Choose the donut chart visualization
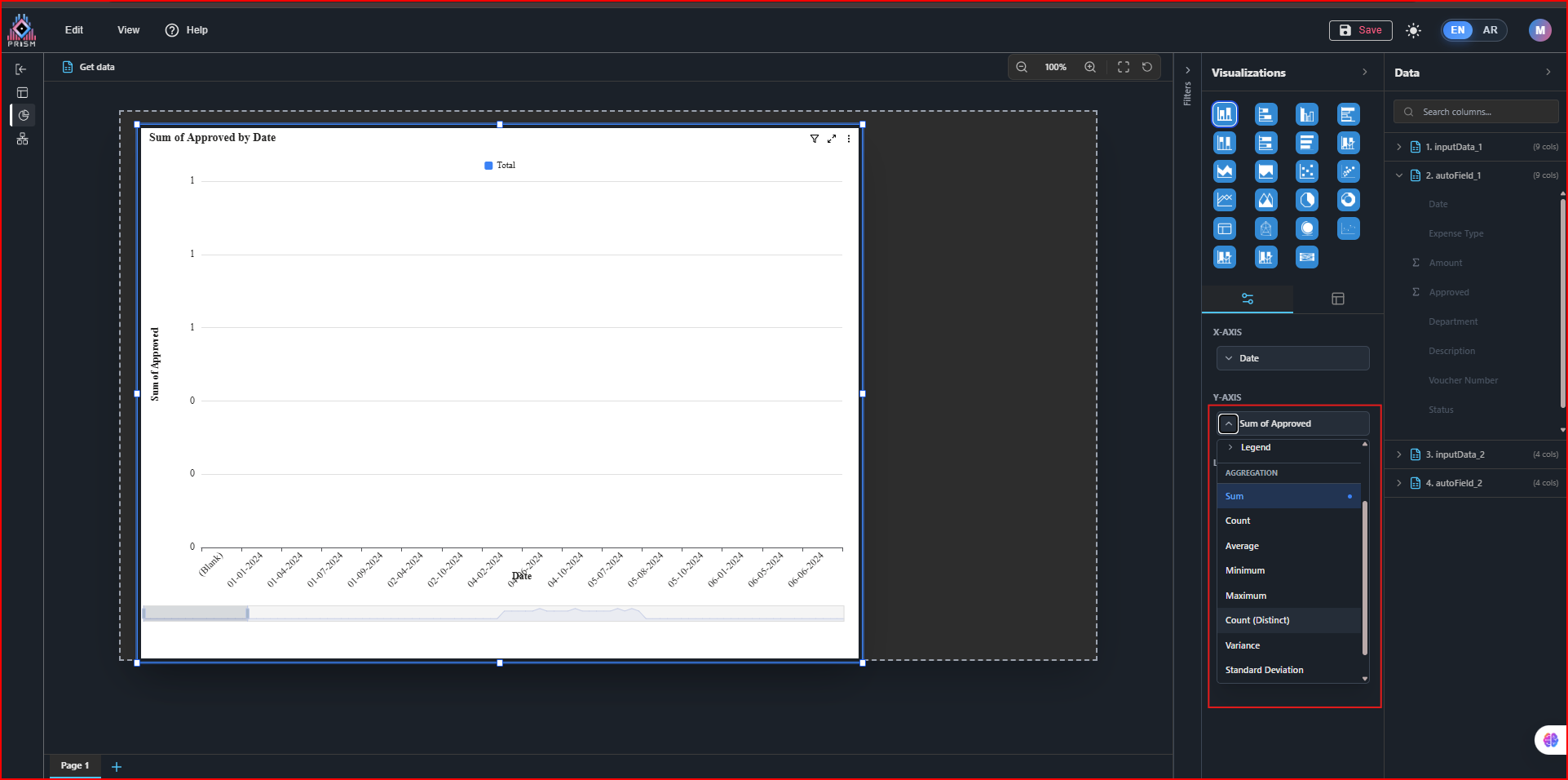The height and width of the screenshot is (780, 1568). point(1348,200)
